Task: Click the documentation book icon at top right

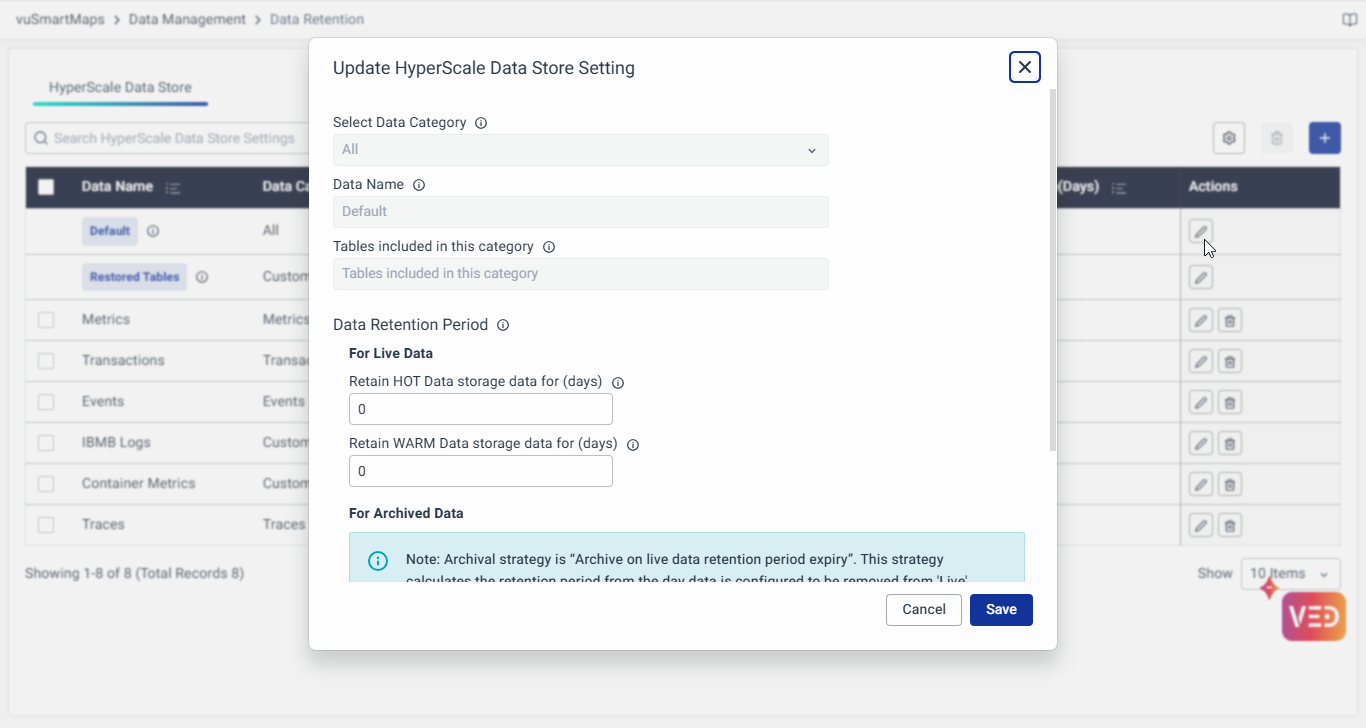Action: (x=1349, y=20)
